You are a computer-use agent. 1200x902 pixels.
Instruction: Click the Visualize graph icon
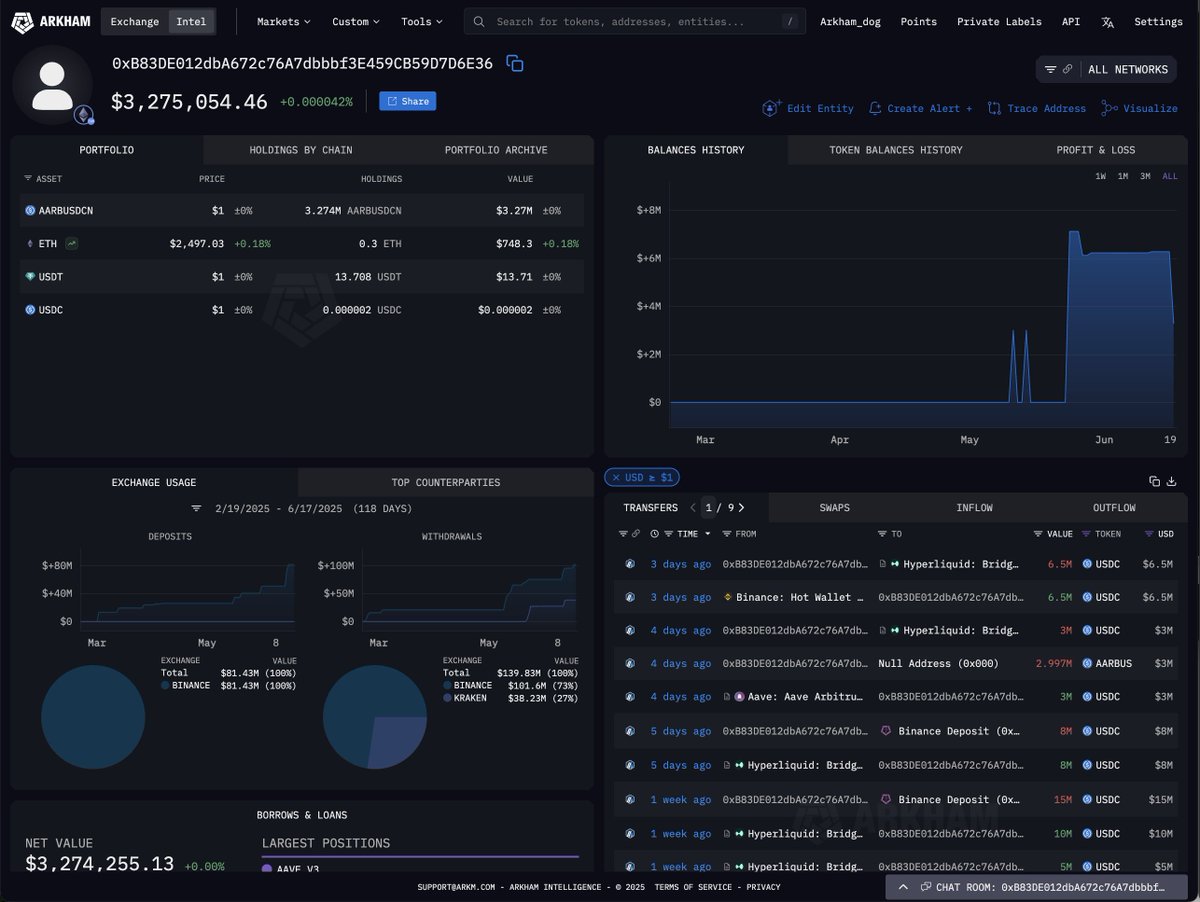pyautogui.click(x=1109, y=108)
